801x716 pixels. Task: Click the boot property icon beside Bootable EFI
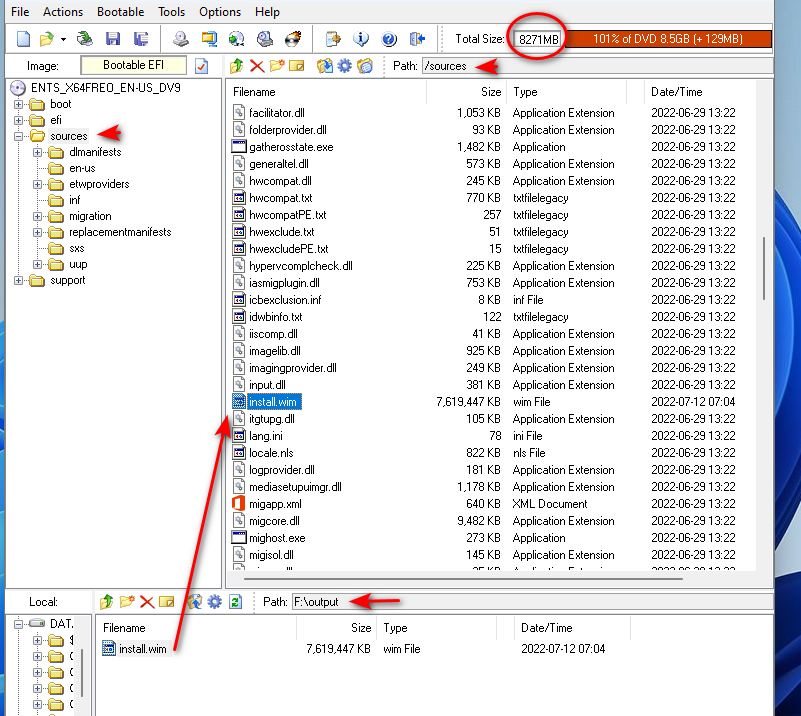point(202,66)
